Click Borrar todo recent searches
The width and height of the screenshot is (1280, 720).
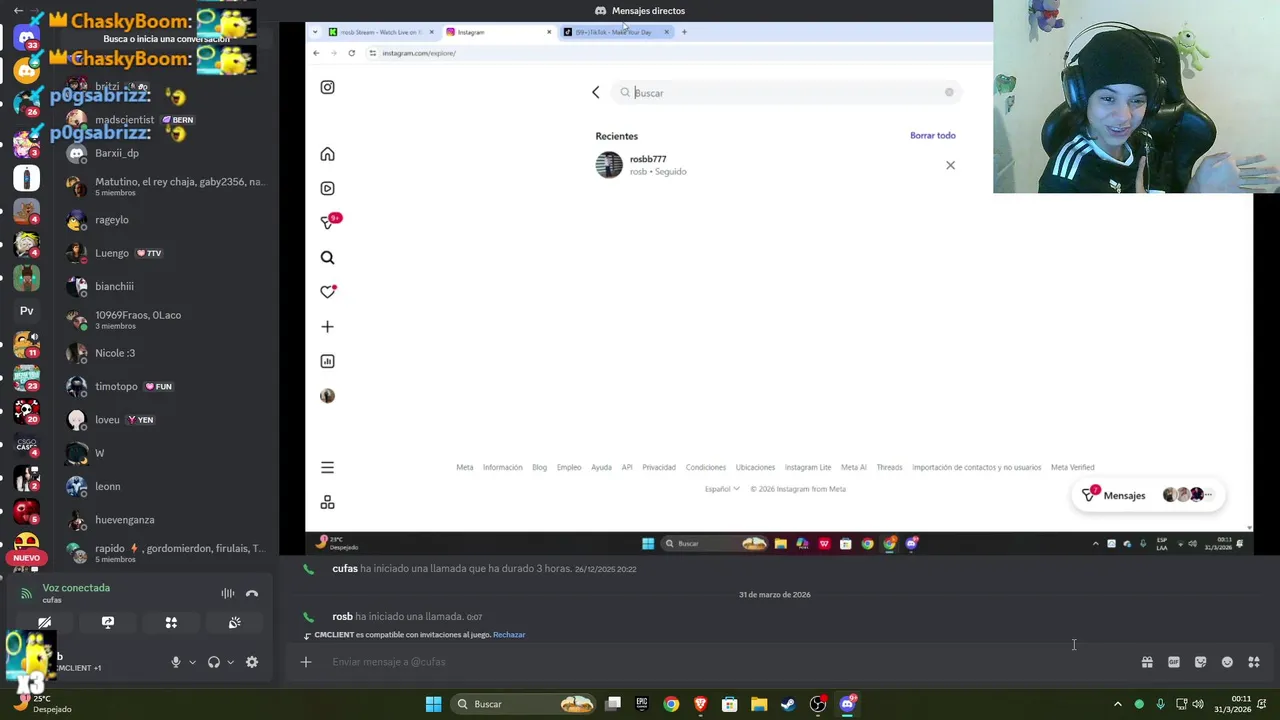932,135
